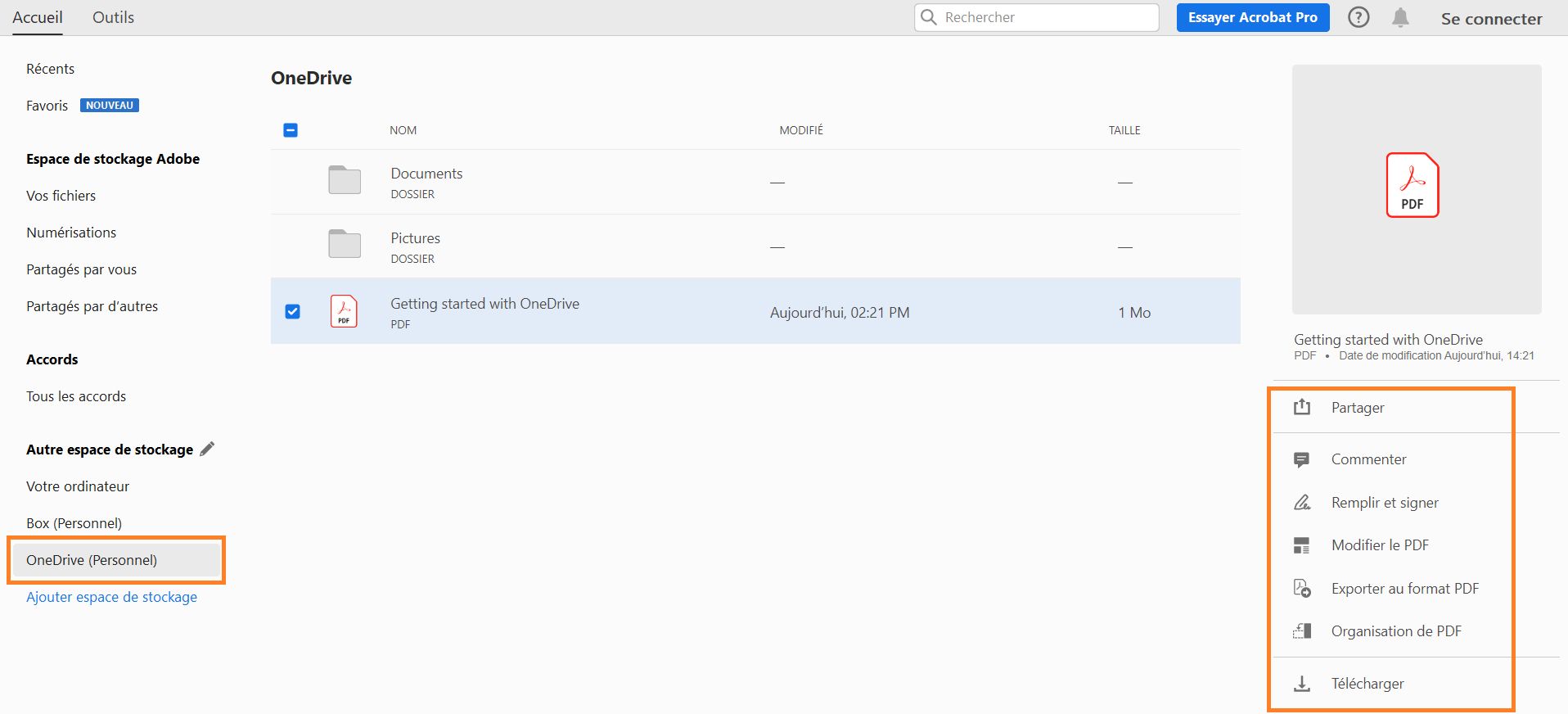Click Remplir et signer label
1568x714 pixels.
[1385, 503]
